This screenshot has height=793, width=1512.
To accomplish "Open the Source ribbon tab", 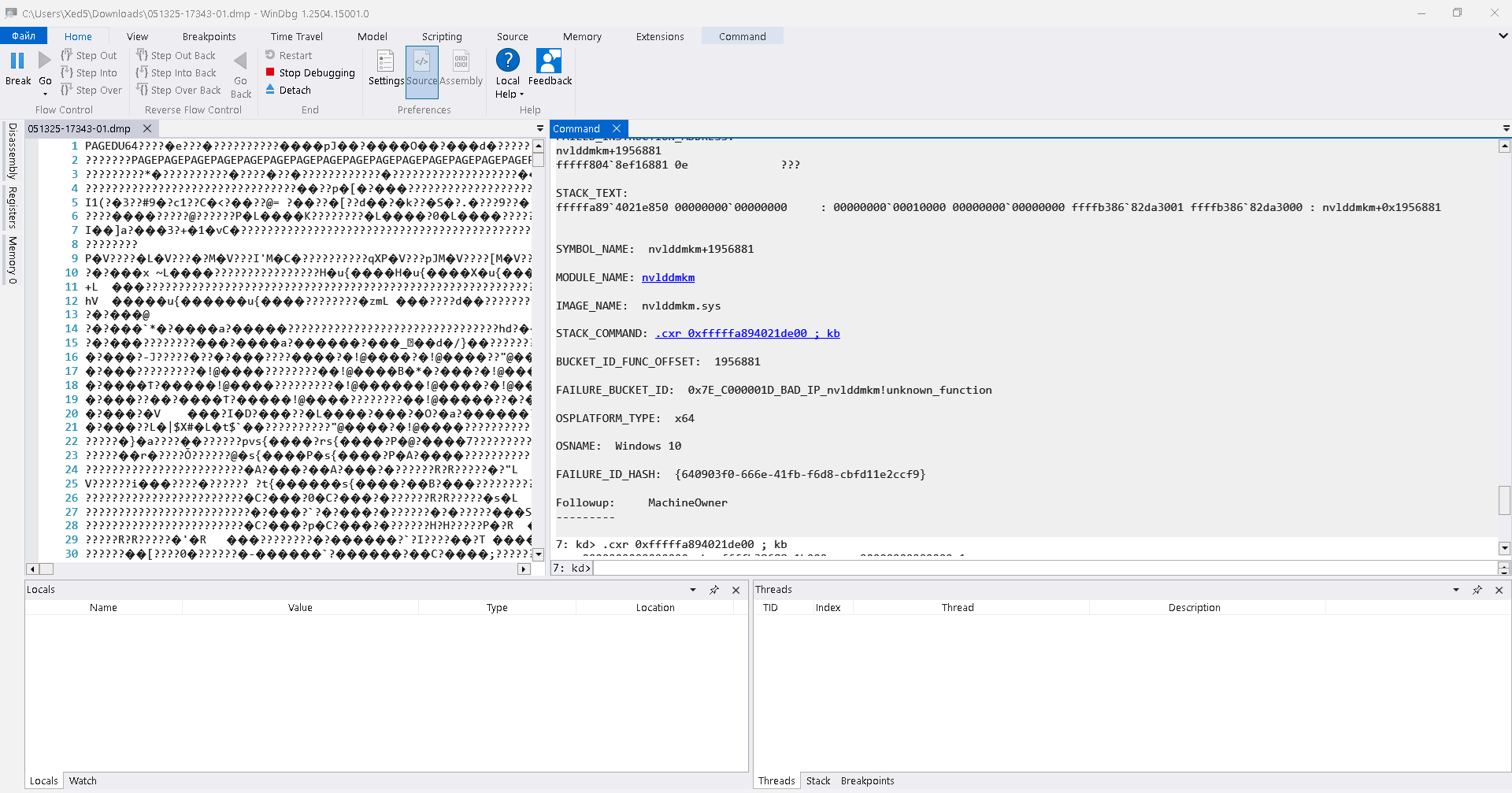I will [x=512, y=36].
